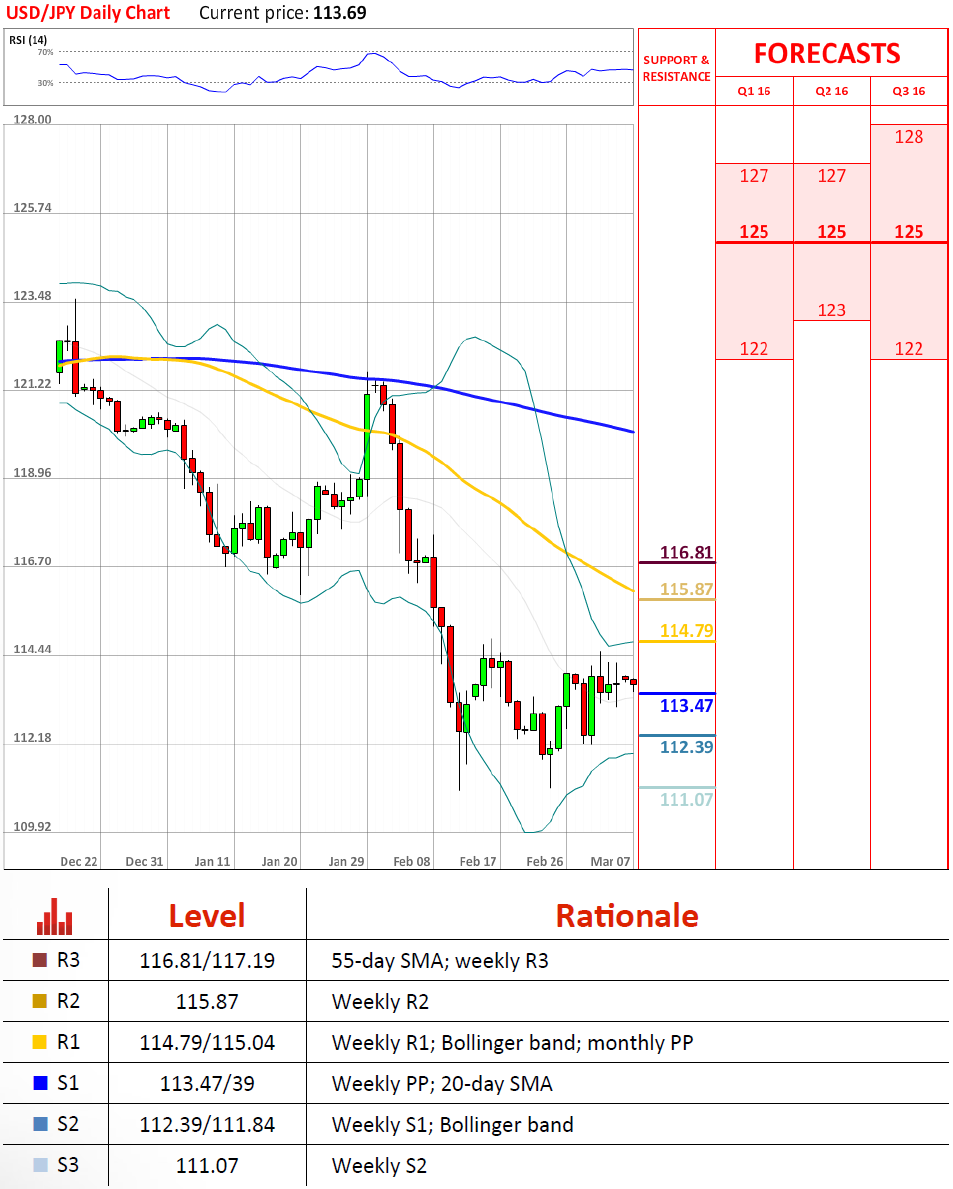Click the Feb 17 date axis label

coord(478,861)
